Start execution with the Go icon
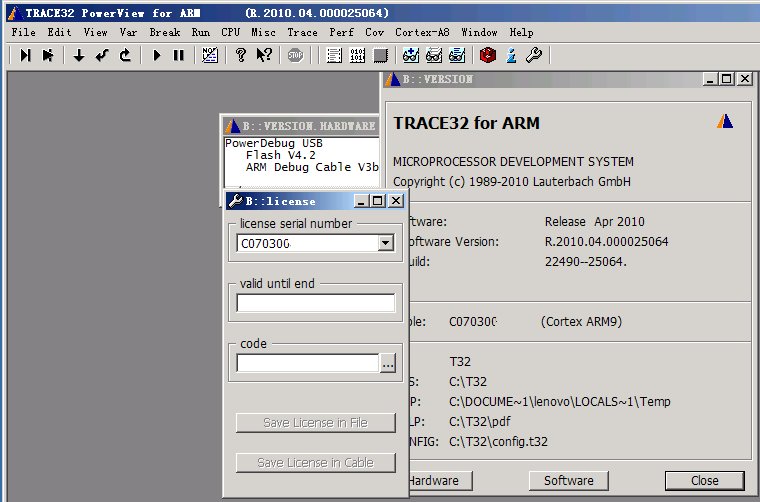The width and height of the screenshot is (760, 502). pyautogui.click(x=157, y=55)
